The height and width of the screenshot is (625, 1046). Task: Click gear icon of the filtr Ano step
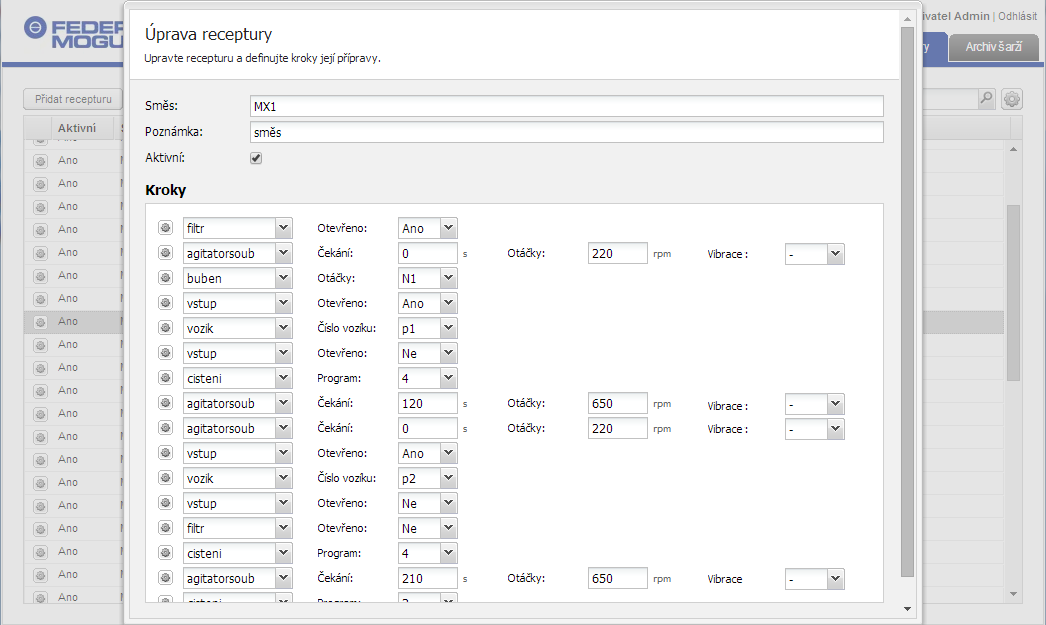point(165,227)
